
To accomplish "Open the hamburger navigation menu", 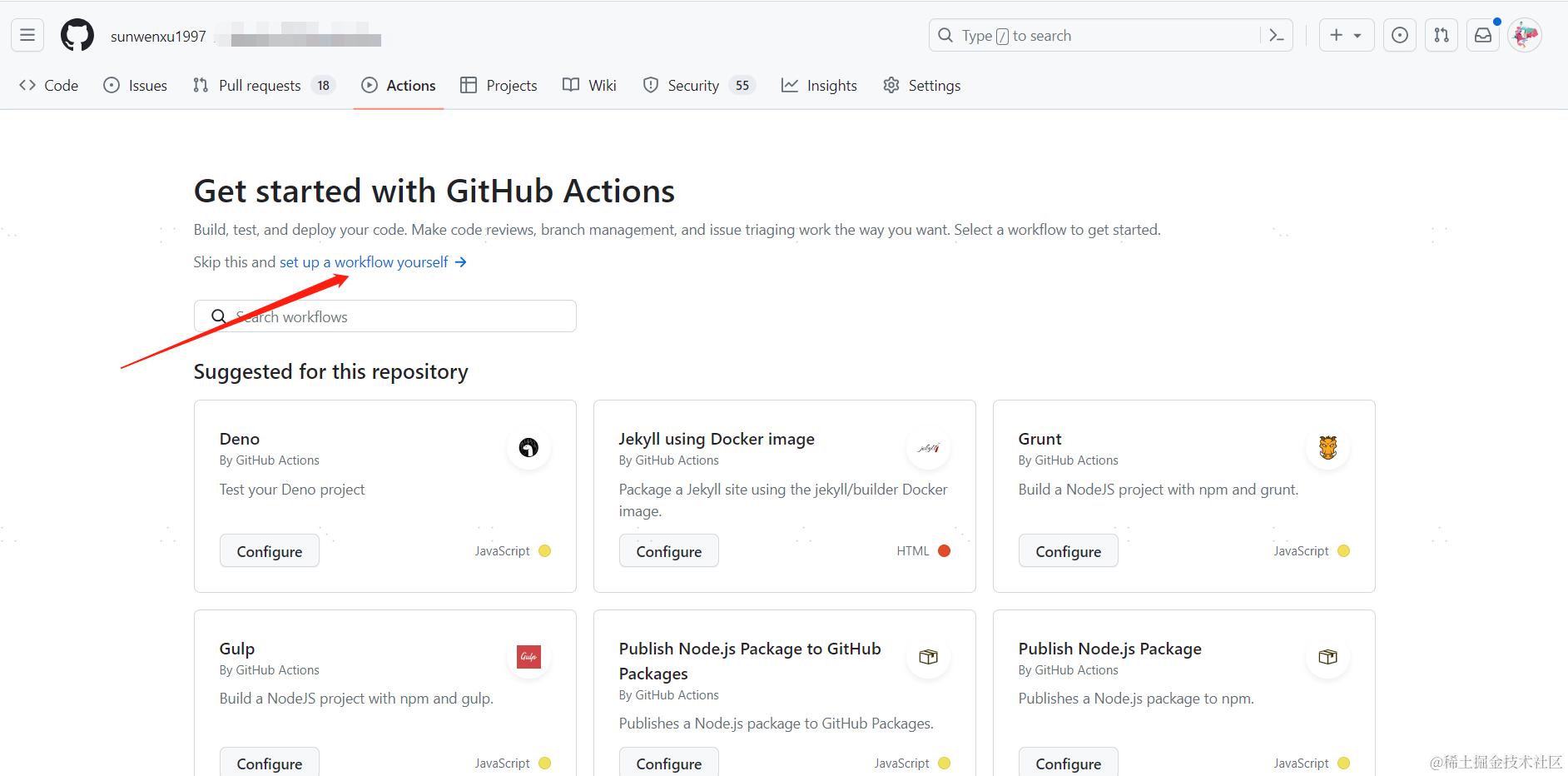I will [27, 35].
